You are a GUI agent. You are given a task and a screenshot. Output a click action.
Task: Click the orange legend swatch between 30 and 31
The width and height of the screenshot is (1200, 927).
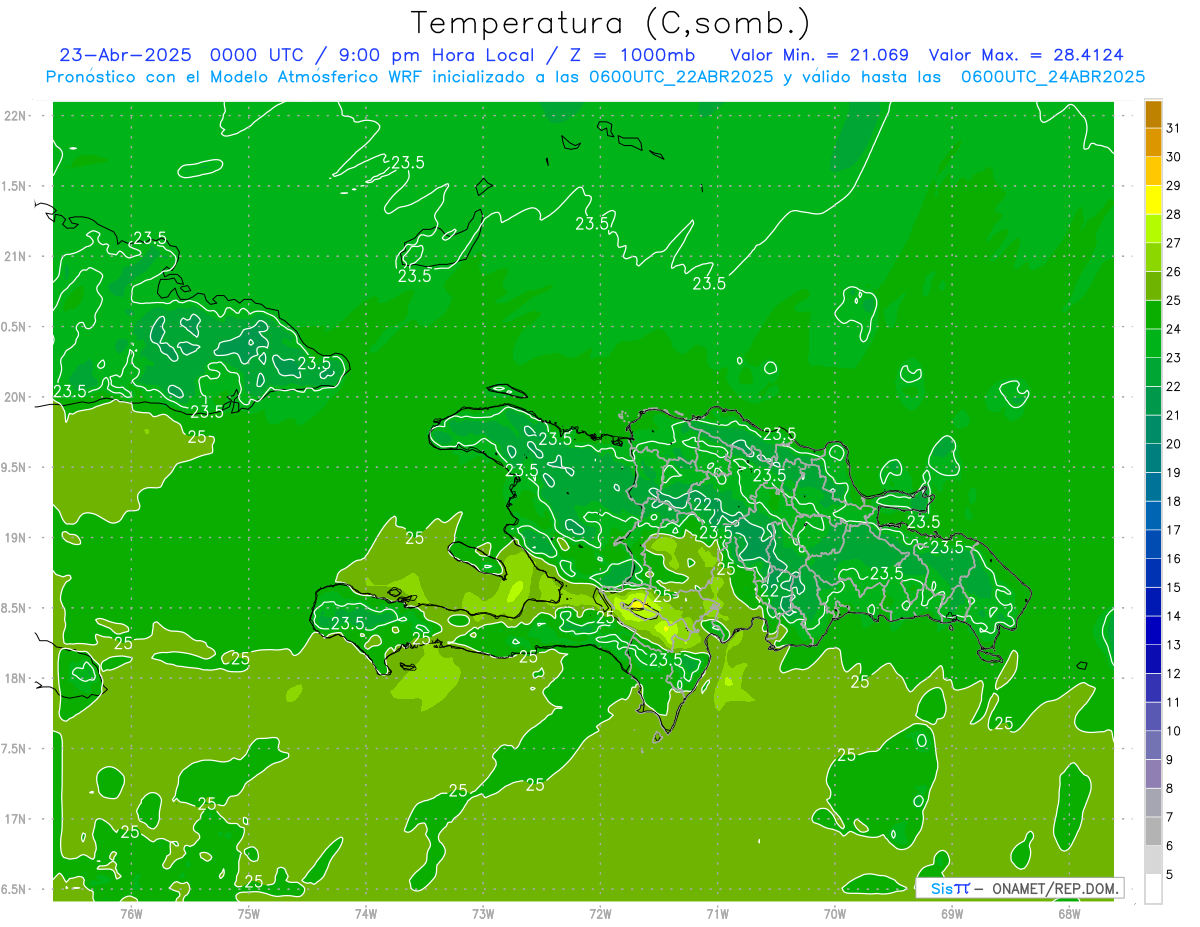(x=1153, y=142)
